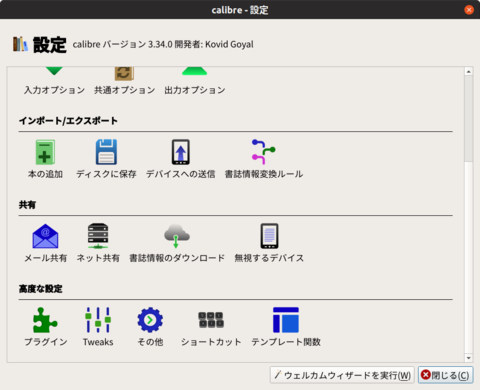Click the 高度な設定 section heading

coord(41,289)
